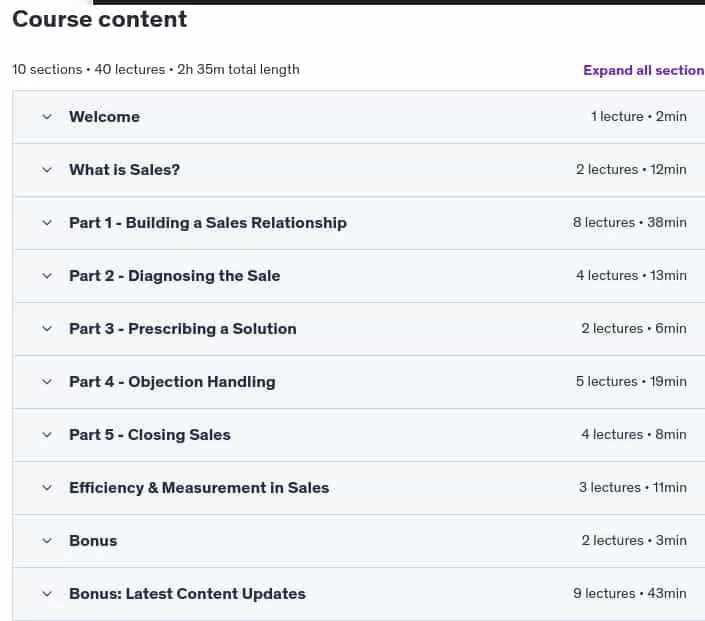Click chevron beside Efficiency & Measurement in Sales
The width and height of the screenshot is (705, 621).
pos(47,488)
